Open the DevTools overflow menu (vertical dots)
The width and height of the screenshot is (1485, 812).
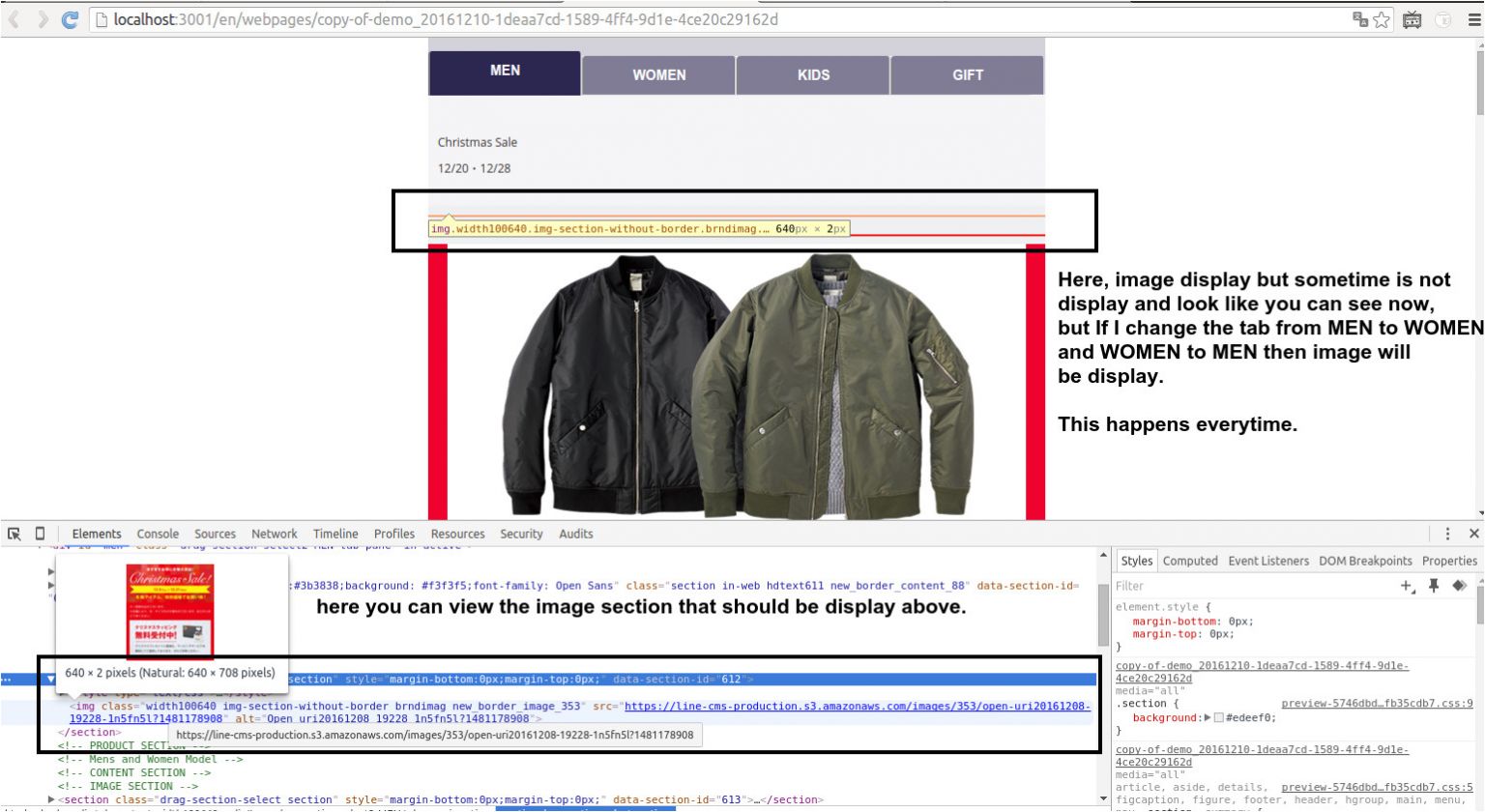(x=1448, y=534)
